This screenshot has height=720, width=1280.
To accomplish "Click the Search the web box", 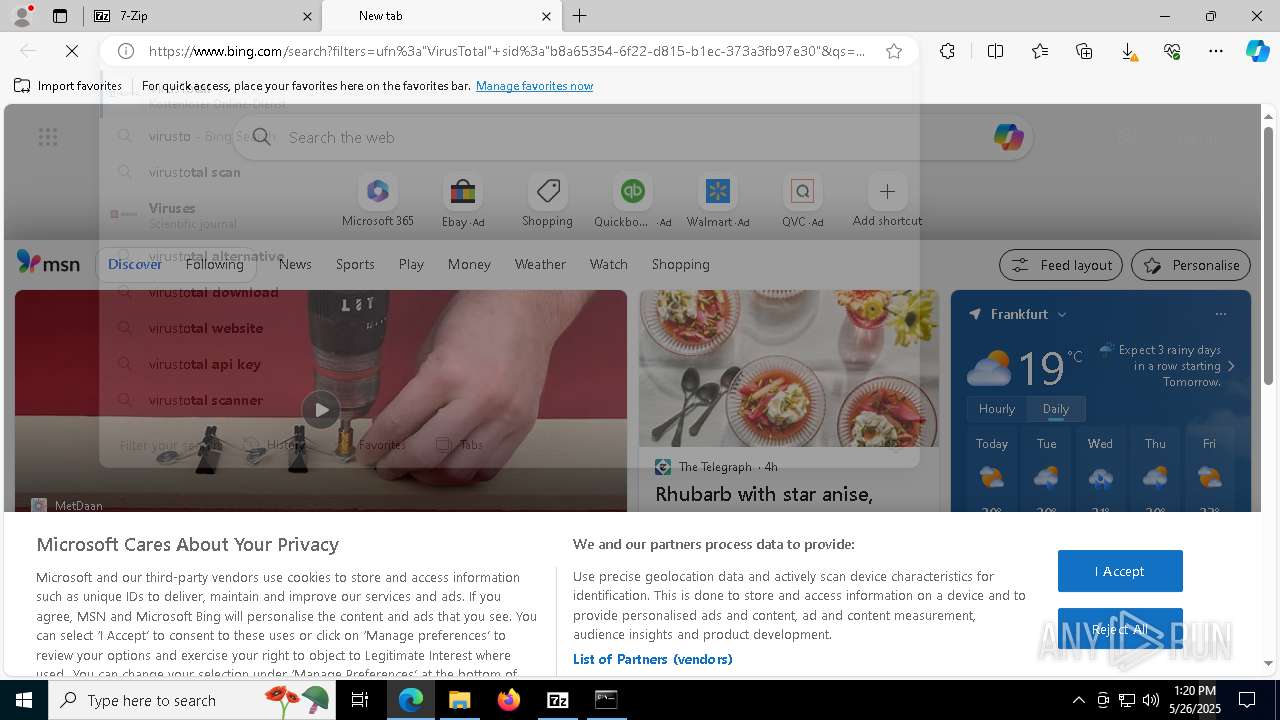I will [x=635, y=137].
